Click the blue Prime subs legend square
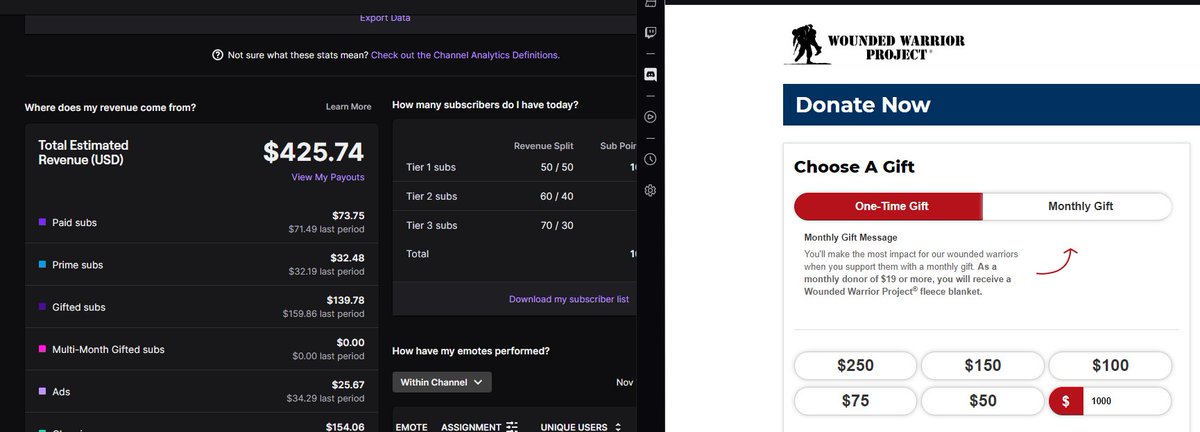The width and height of the screenshot is (1200, 432). 42,265
